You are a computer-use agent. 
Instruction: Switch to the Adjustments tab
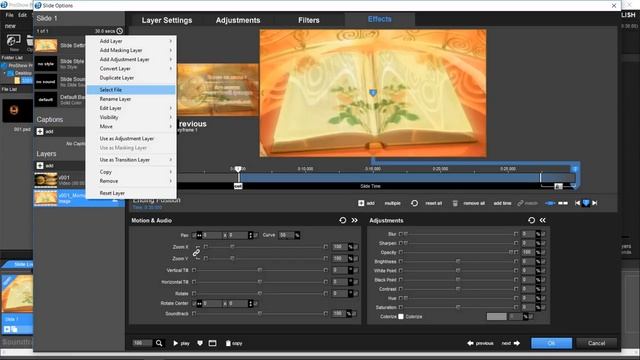pos(238,20)
